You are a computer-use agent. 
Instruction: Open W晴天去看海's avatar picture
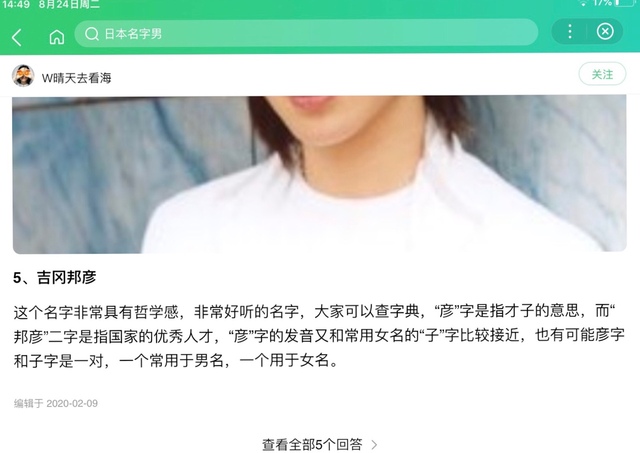[x=23, y=76]
